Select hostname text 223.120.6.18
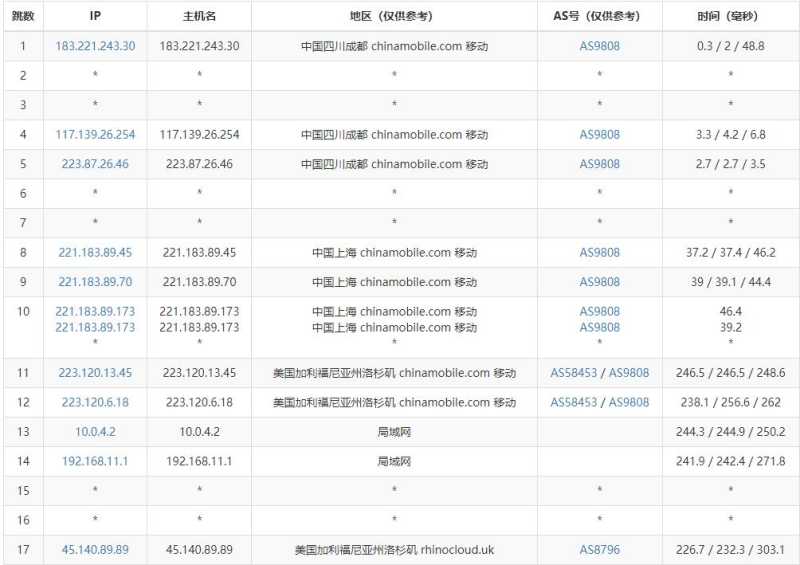The image size is (800, 565). pos(199,402)
